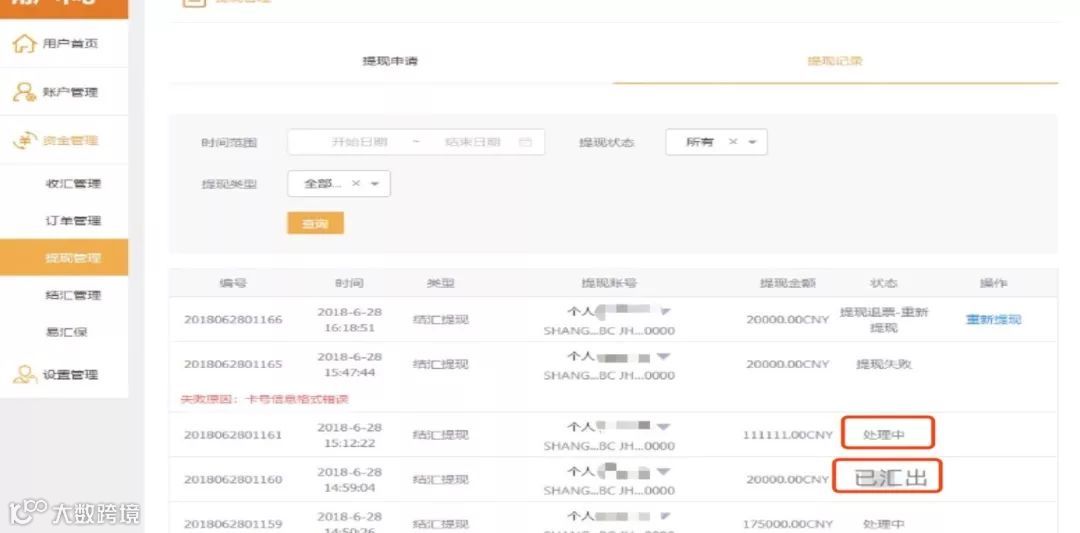Click the 时间范围 filter label
Image resolution: width=1080 pixels, height=533 pixels.
point(229,143)
